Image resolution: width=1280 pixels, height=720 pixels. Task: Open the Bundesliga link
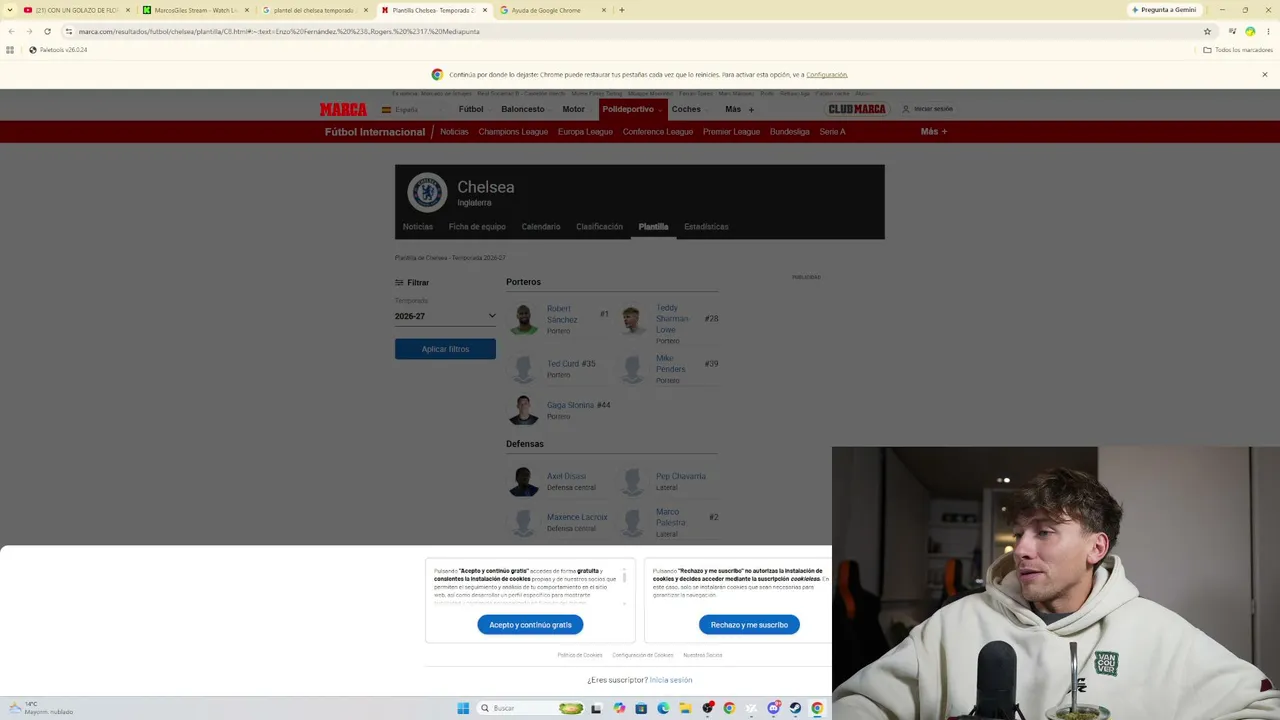point(790,132)
